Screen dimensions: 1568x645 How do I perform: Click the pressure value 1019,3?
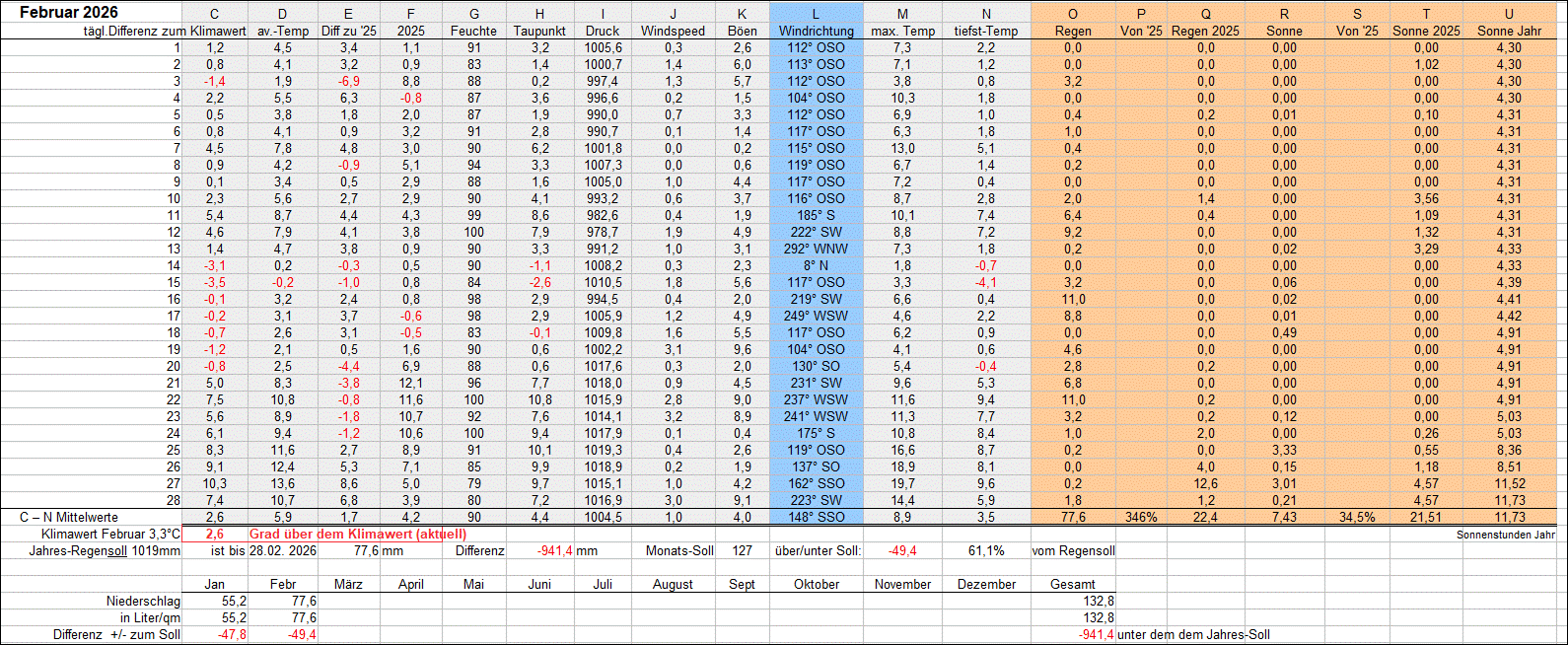(x=603, y=450)
